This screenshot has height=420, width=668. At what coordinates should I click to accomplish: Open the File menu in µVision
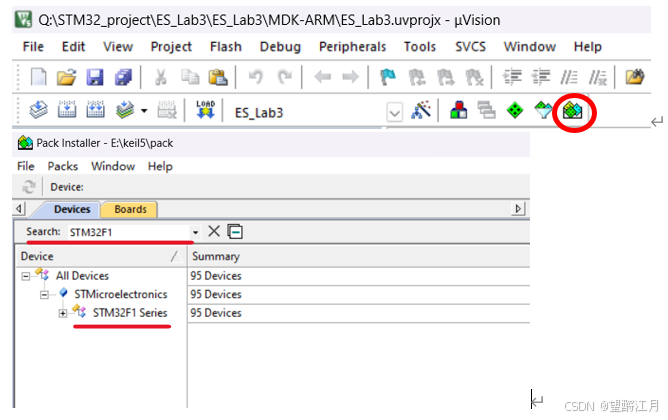(x=33, y=46)
